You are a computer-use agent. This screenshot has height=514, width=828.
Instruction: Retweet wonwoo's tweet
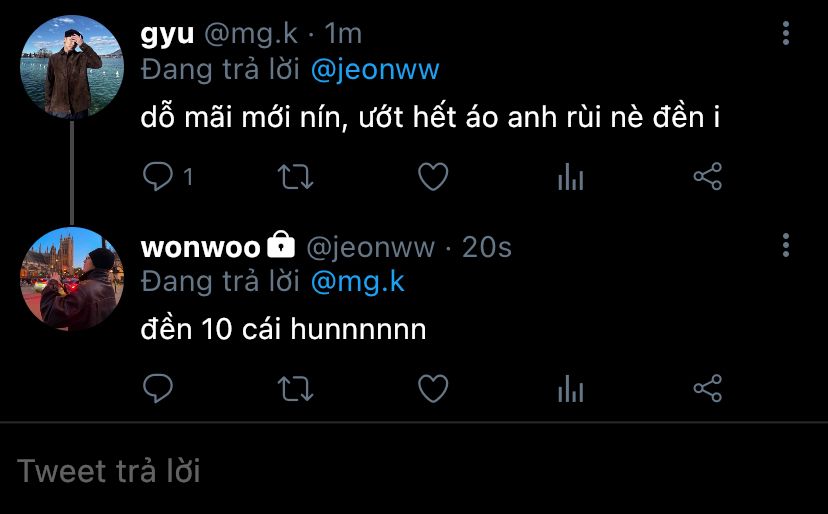[294, 388]
